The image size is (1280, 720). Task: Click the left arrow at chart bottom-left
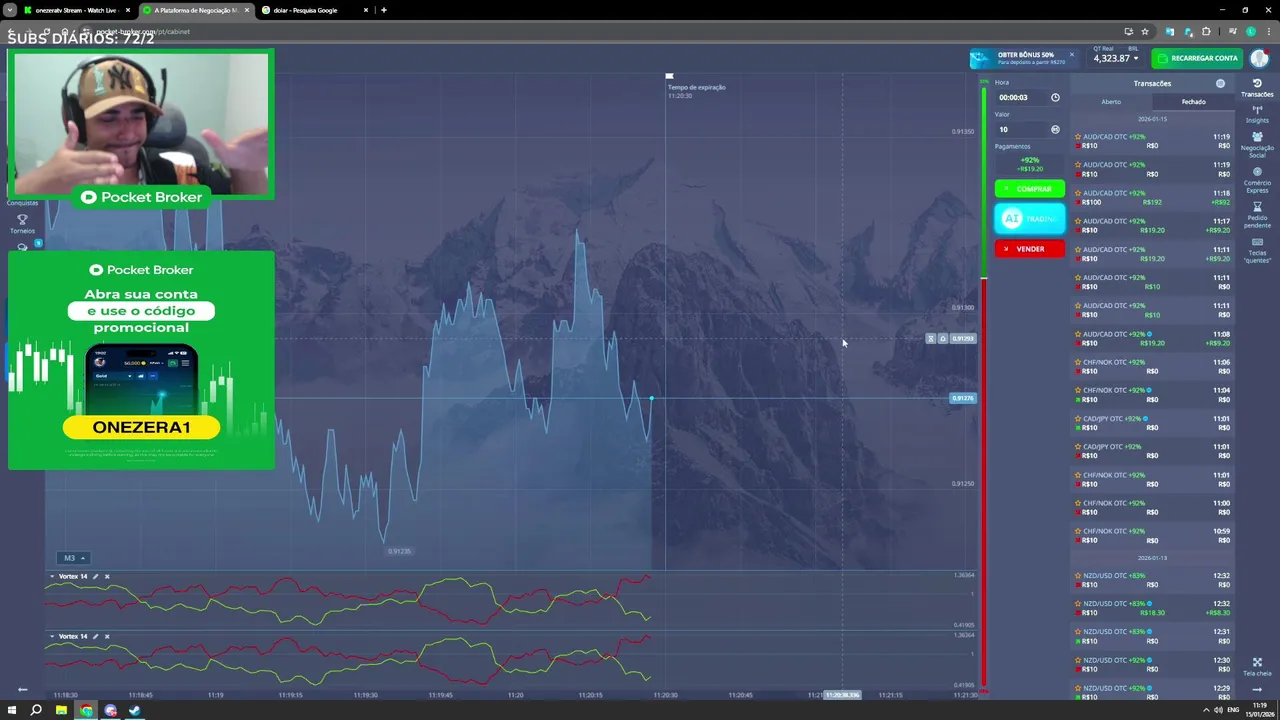[22, 689]
